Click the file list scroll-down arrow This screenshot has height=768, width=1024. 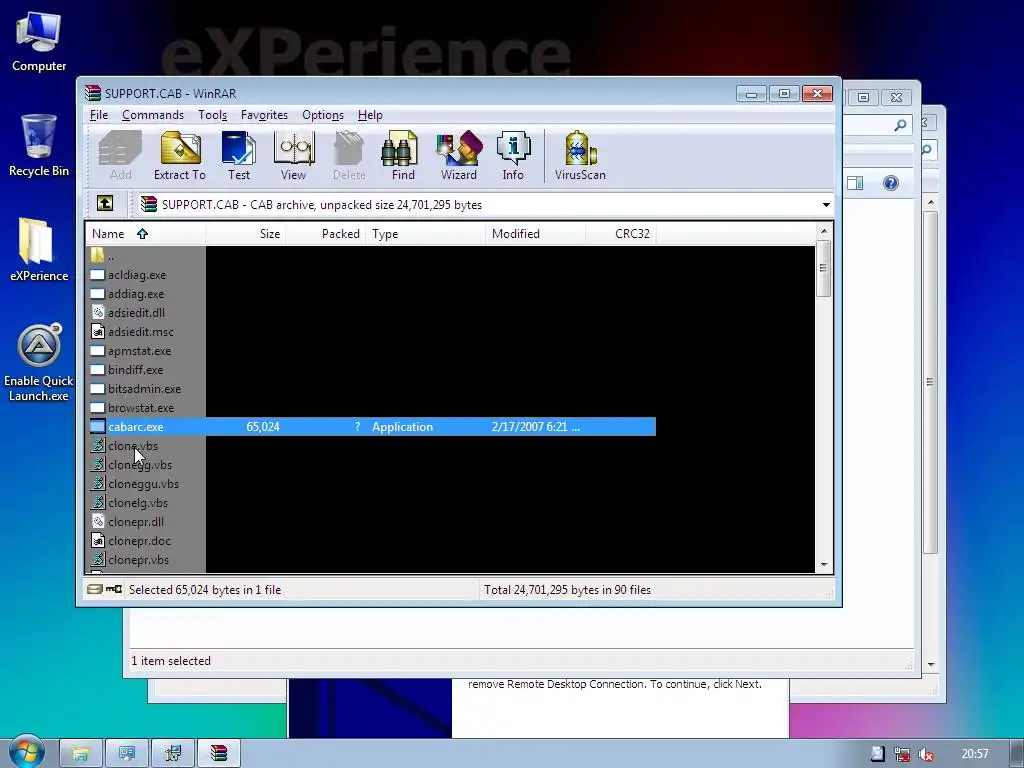tap(824, 565)
